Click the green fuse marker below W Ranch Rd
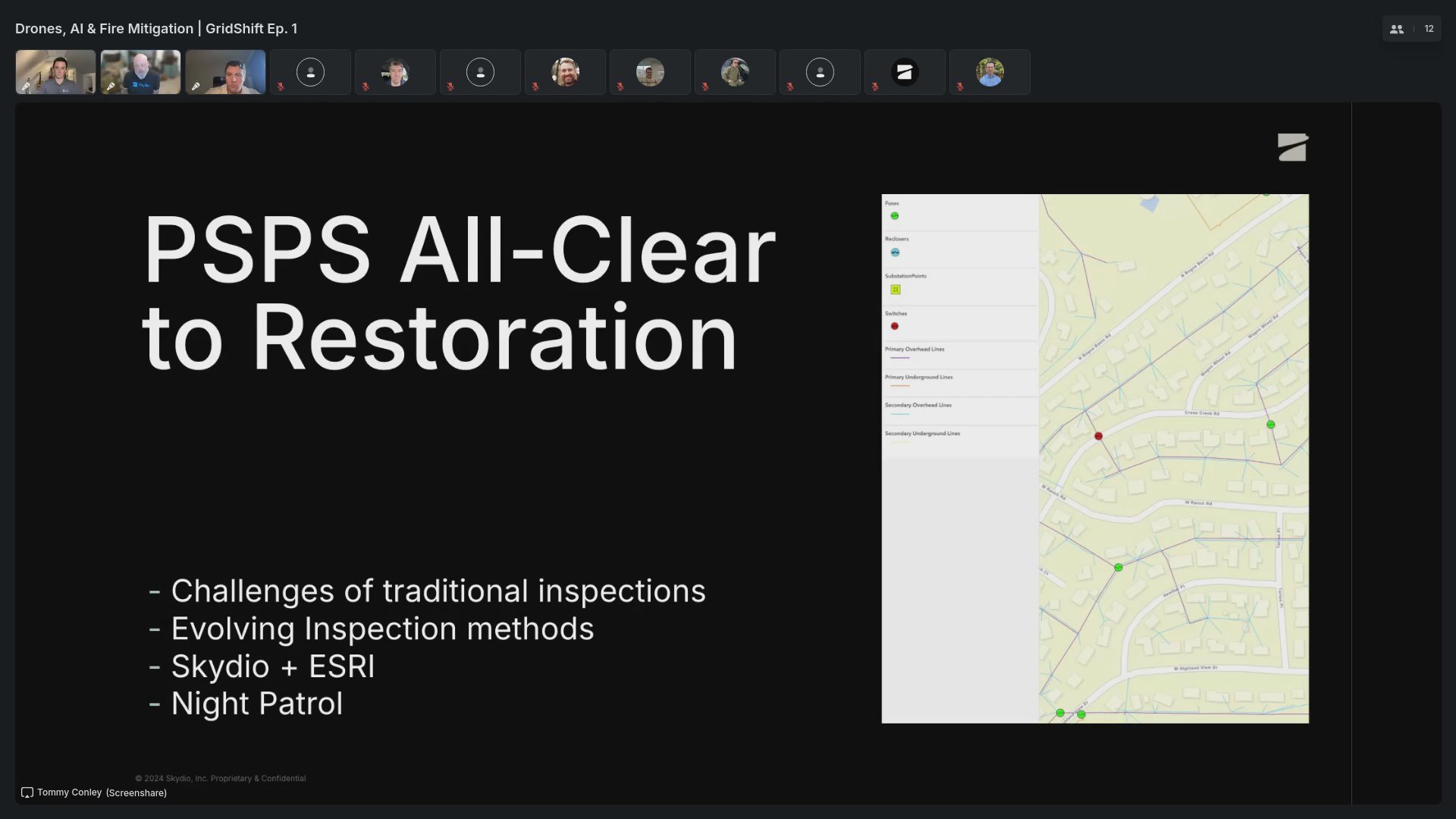 1119,567
